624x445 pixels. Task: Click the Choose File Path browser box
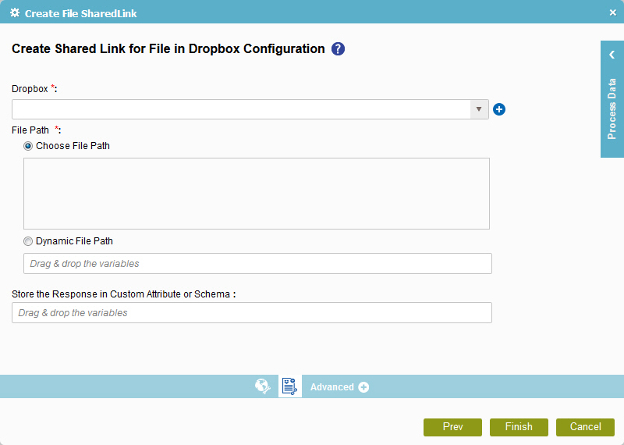click(x=256, y=194)
